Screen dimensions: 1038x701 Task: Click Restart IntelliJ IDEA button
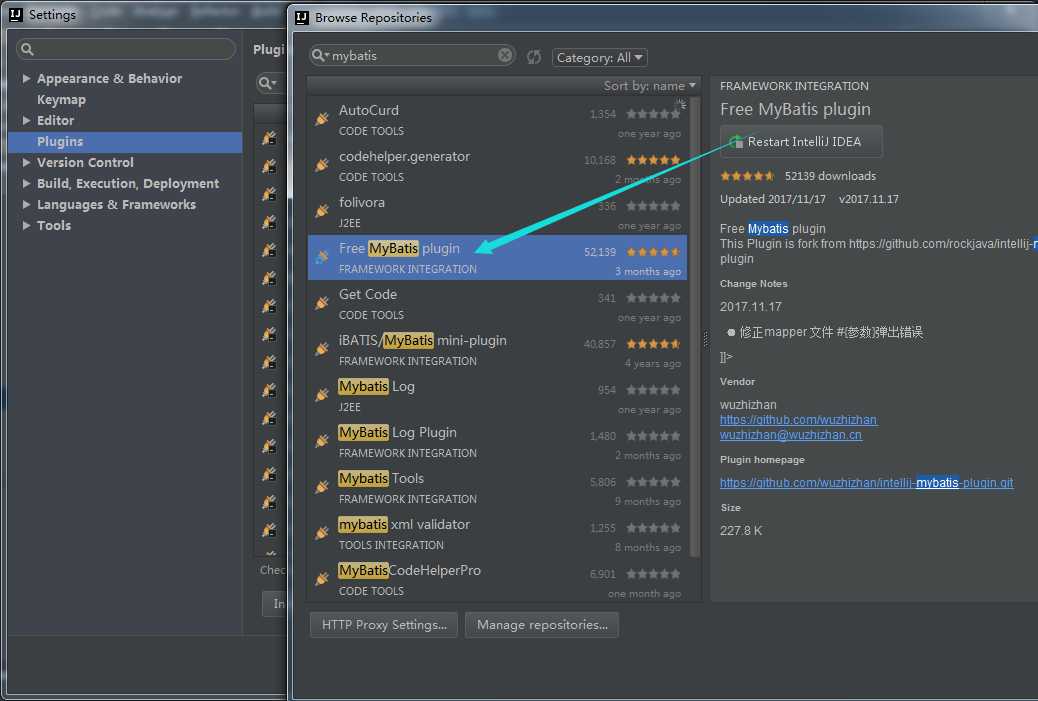coord(801,142)
